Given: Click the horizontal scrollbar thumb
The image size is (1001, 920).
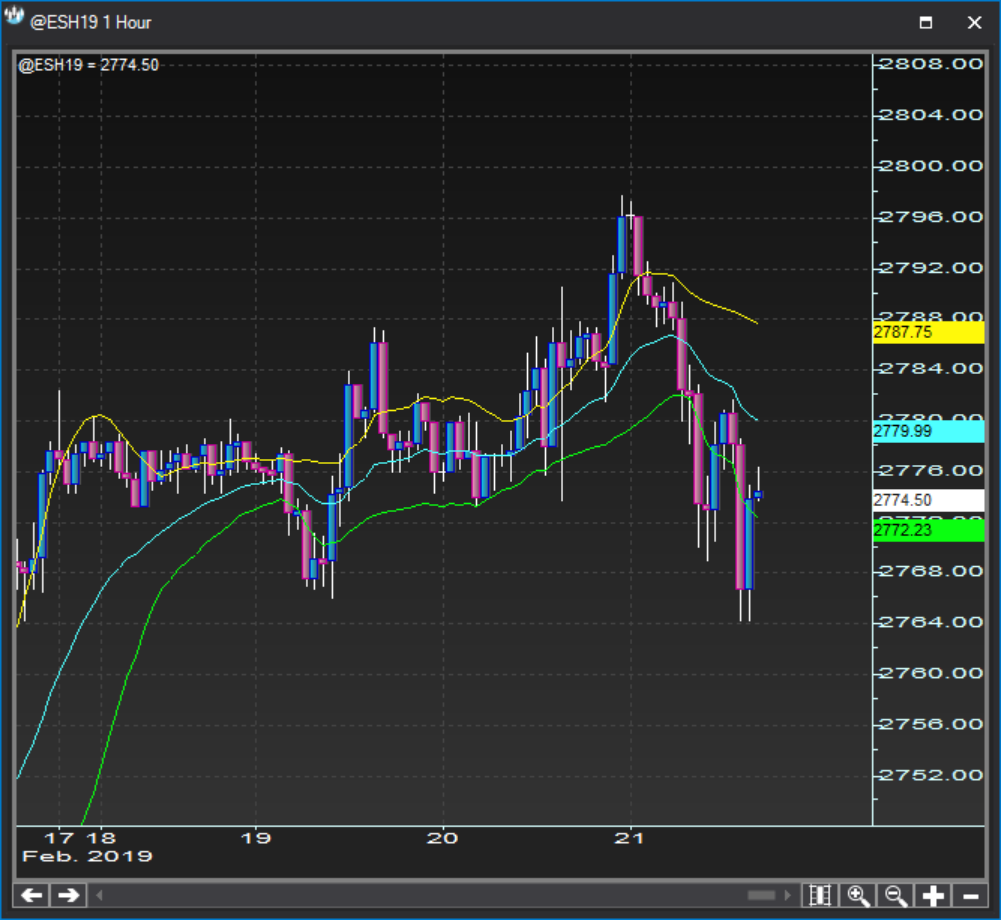Looking at the screenshot, I should (x=762, y=895).
